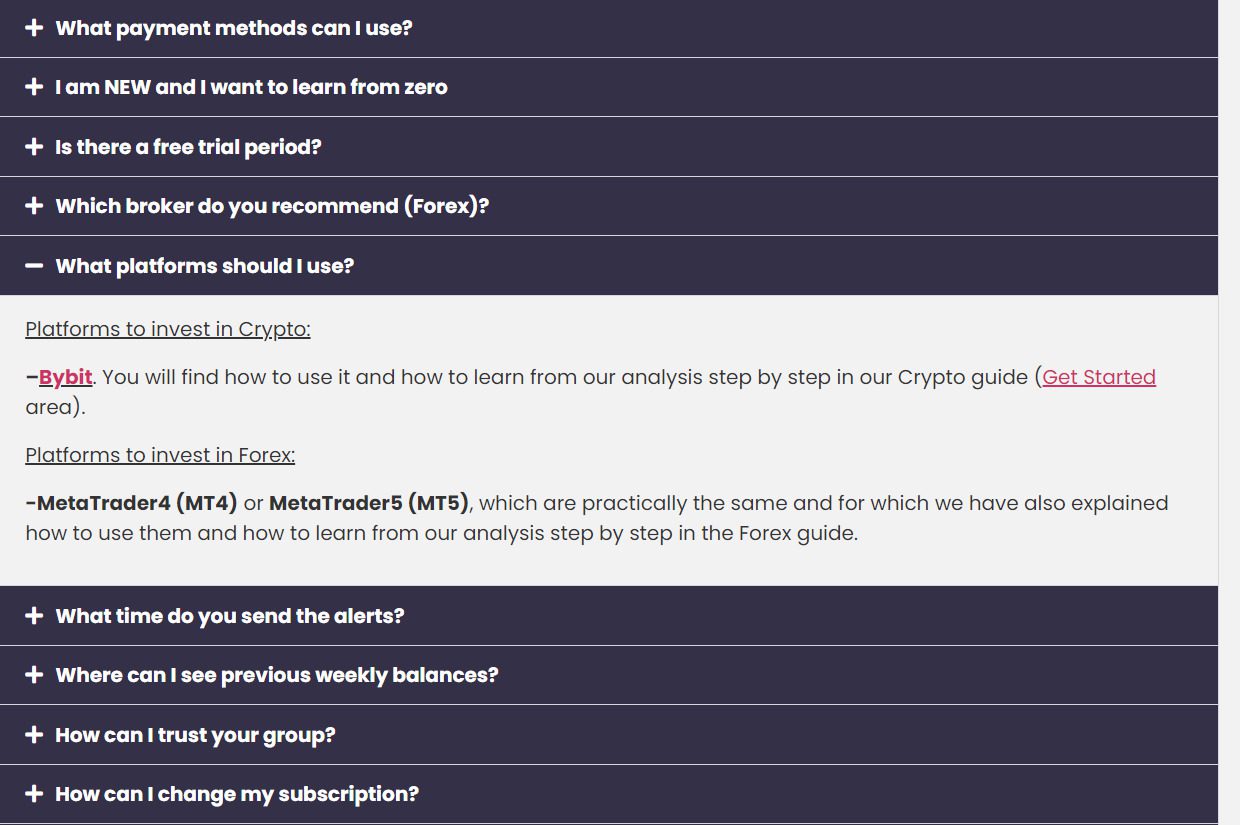
Task: Expand 'How can I change my subscription?'
Action: click(609, 794)
